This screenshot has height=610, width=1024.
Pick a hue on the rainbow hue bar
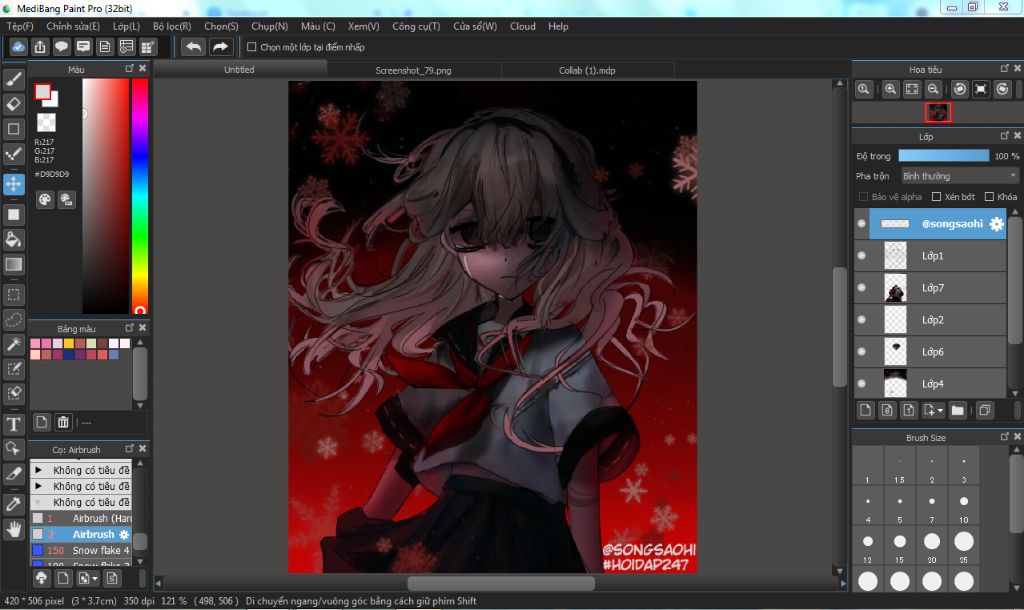tap(140, 196)
